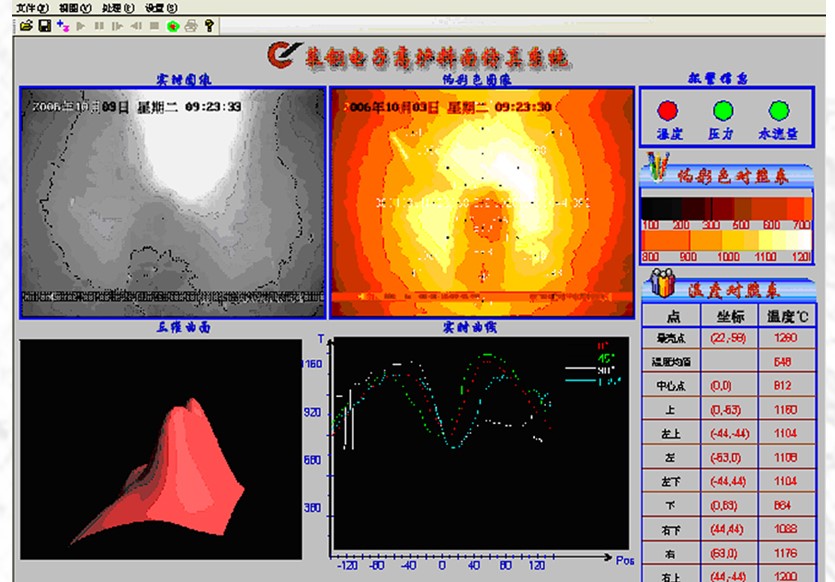This screenshot has width=835, height=582.
Task: Click the pause playback toolbar button
Action: (x=99, y=25)
